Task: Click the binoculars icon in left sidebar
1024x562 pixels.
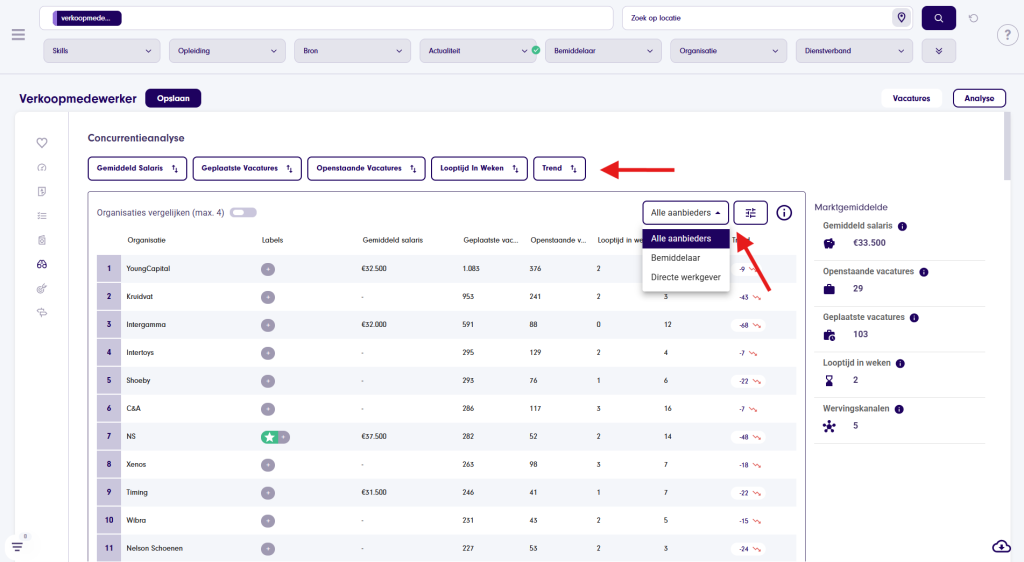Action: 42,264
